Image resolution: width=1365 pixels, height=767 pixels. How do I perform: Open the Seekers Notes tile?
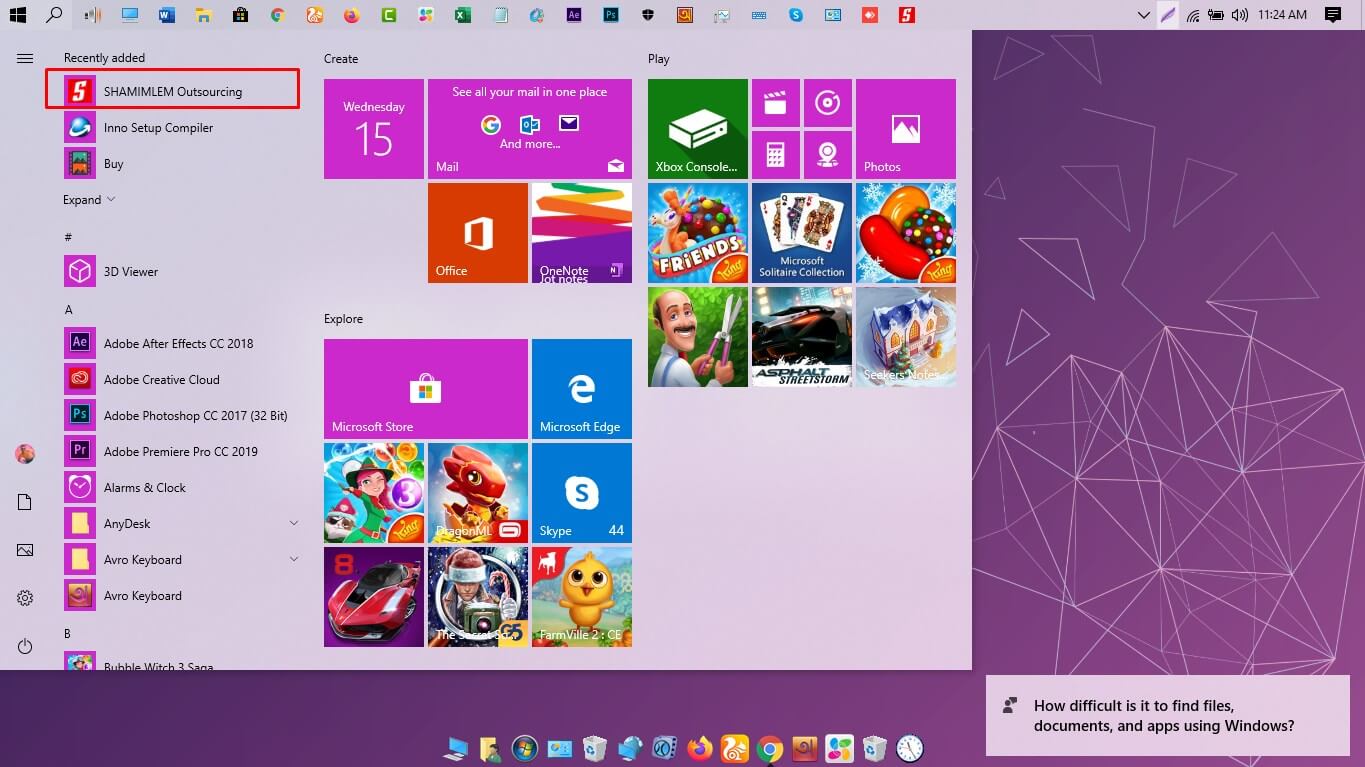click(906, 337)
